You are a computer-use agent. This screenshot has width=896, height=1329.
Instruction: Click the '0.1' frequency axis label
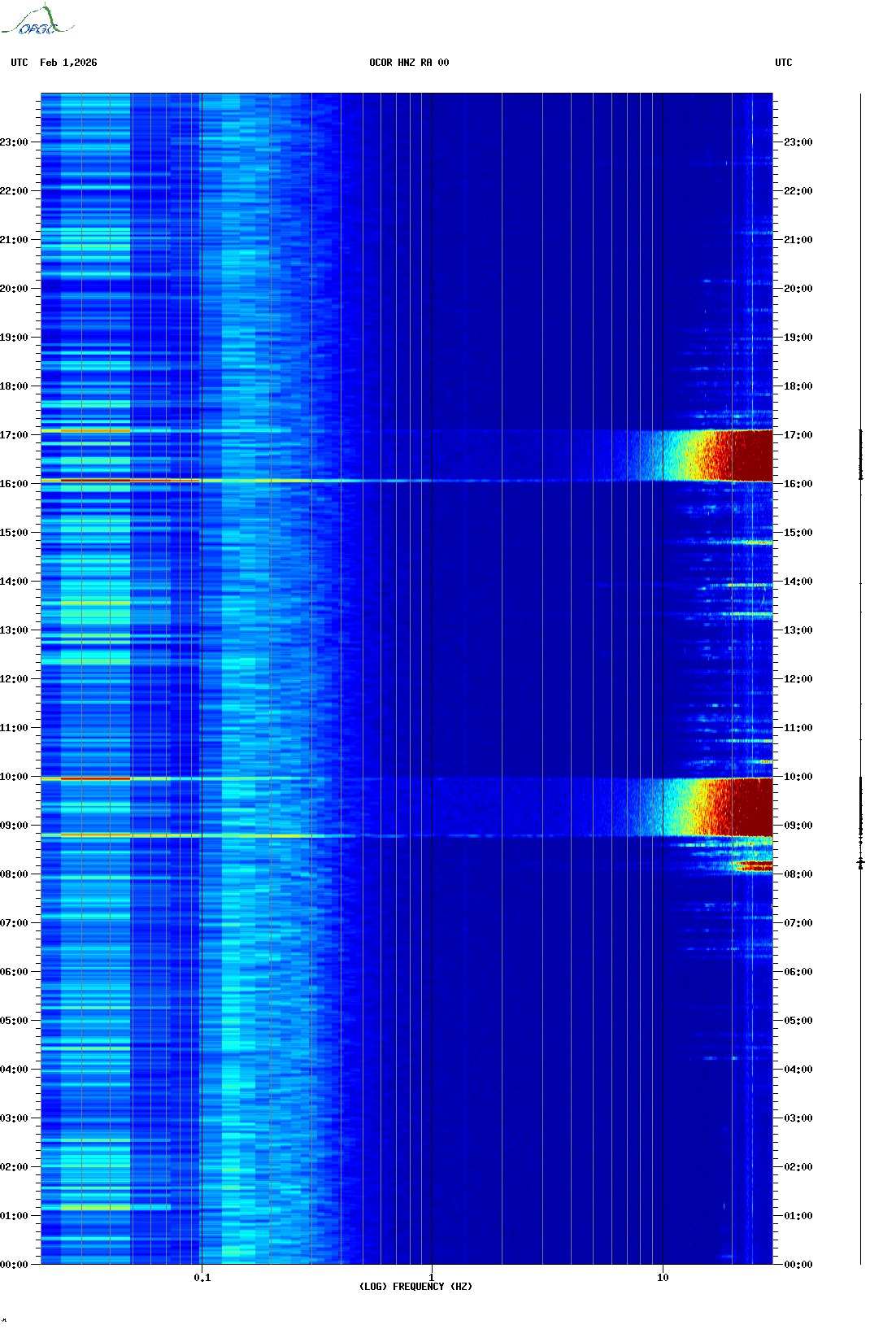(x=202, y=1277)
